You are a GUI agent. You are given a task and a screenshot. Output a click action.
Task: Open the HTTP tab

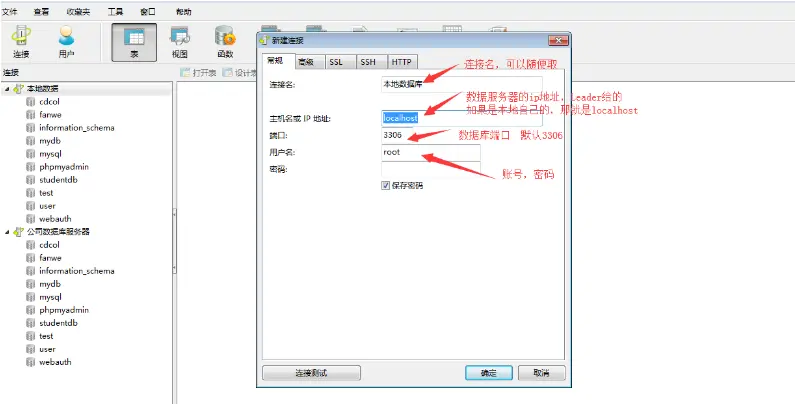[x=401, y=62]
